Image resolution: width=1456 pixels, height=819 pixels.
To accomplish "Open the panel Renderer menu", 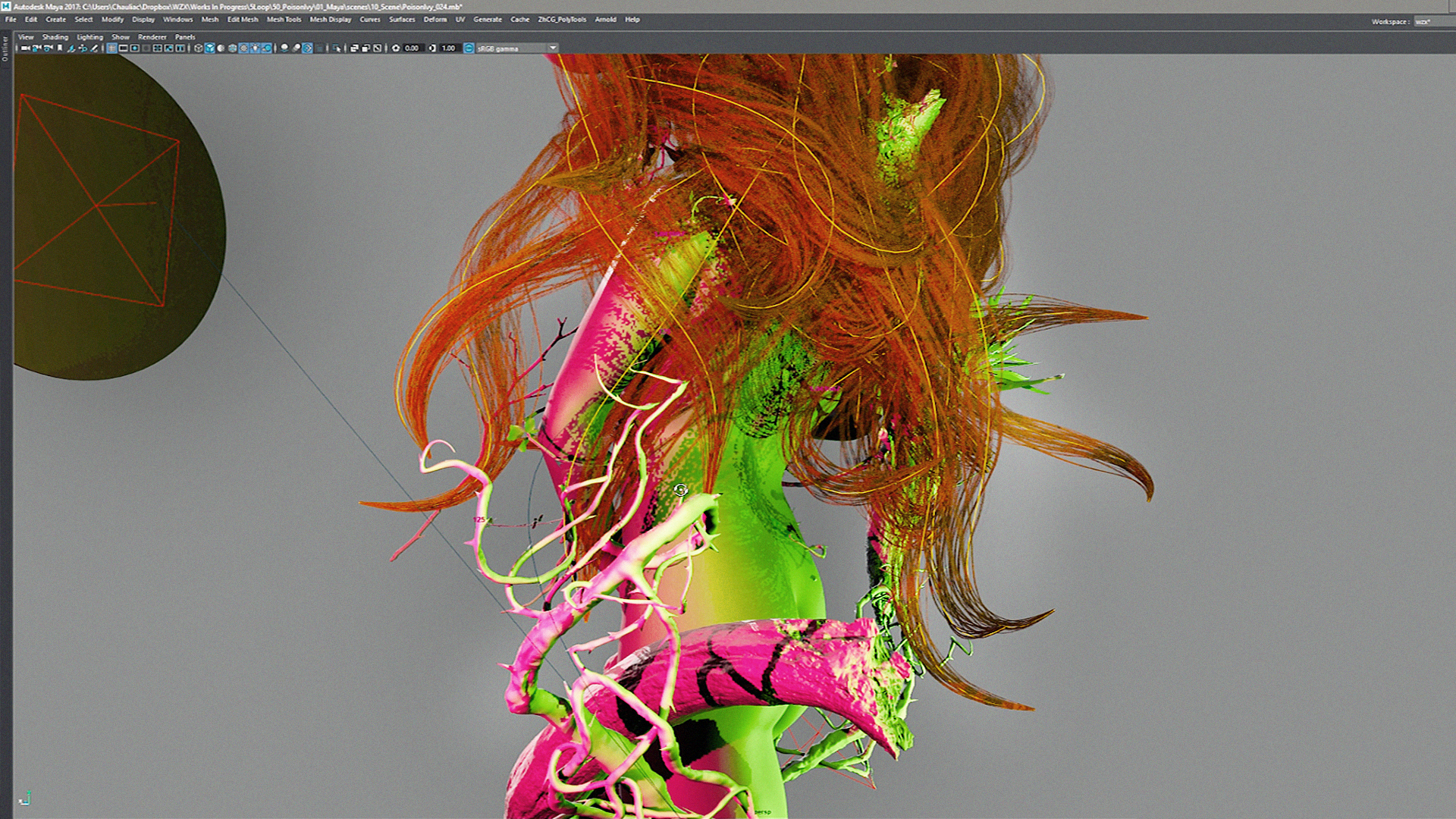I will tap(152, 37).
